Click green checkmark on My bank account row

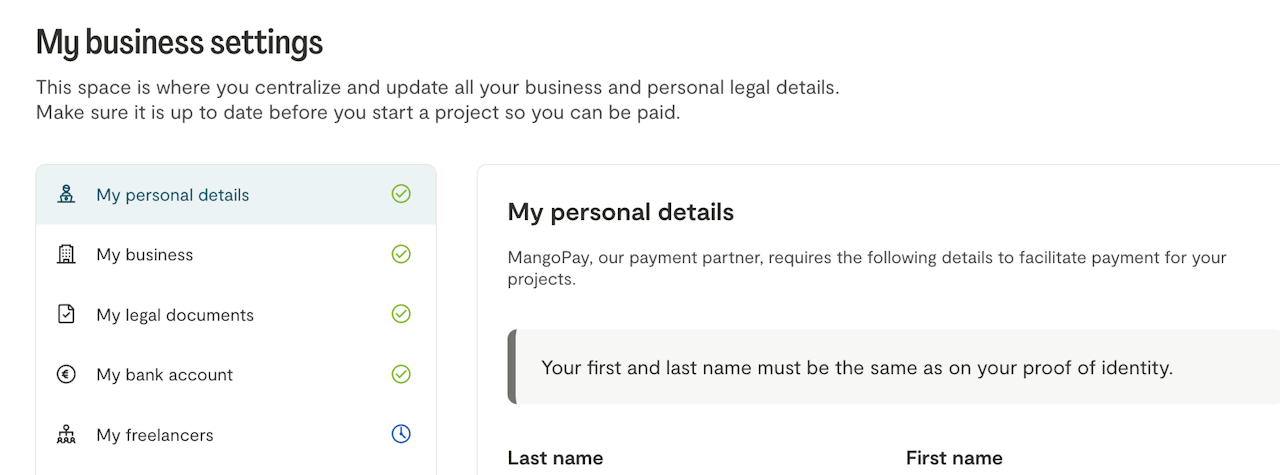tap(401, 374)
